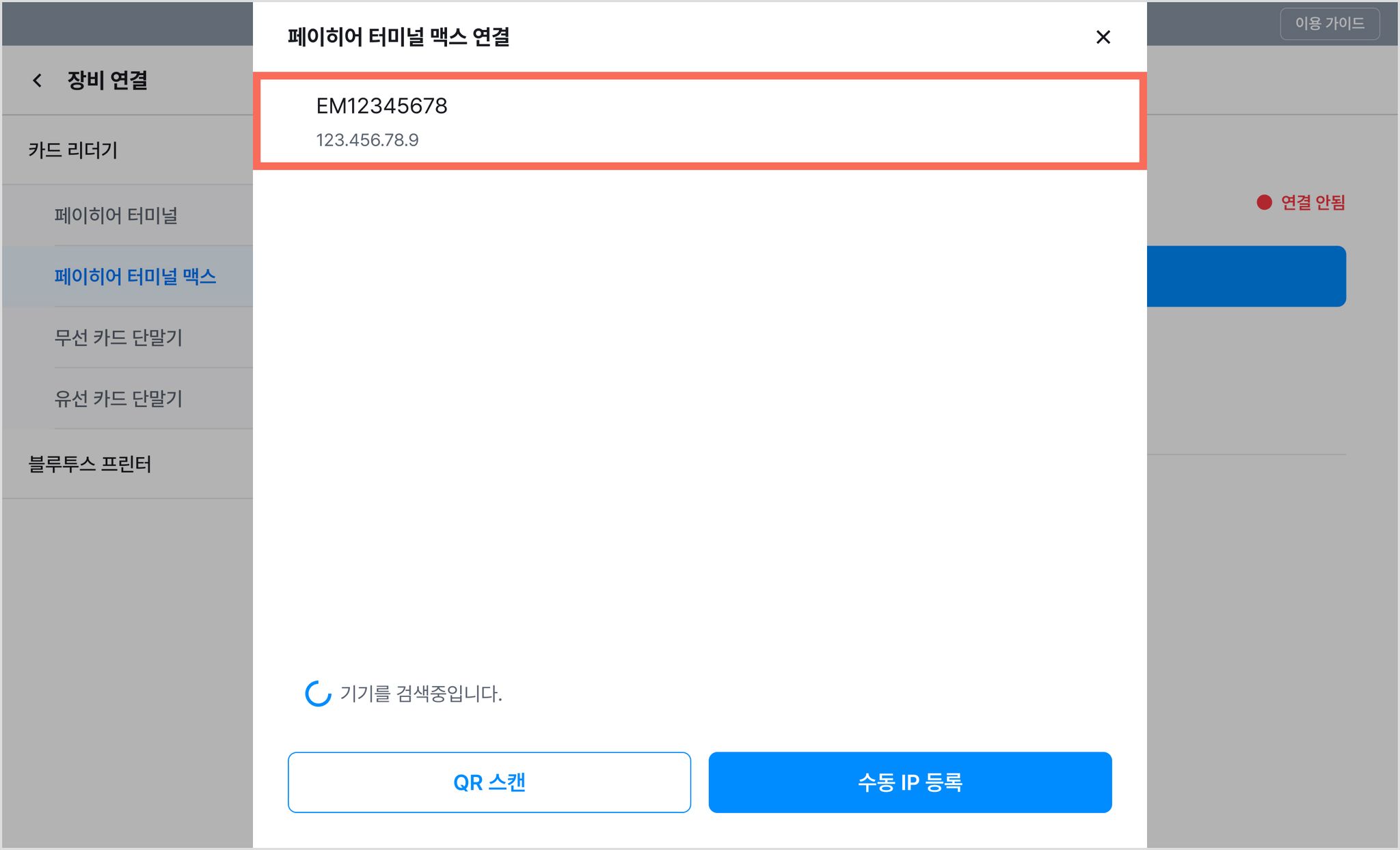Click the 장비 연결 page title

(107, 81)
